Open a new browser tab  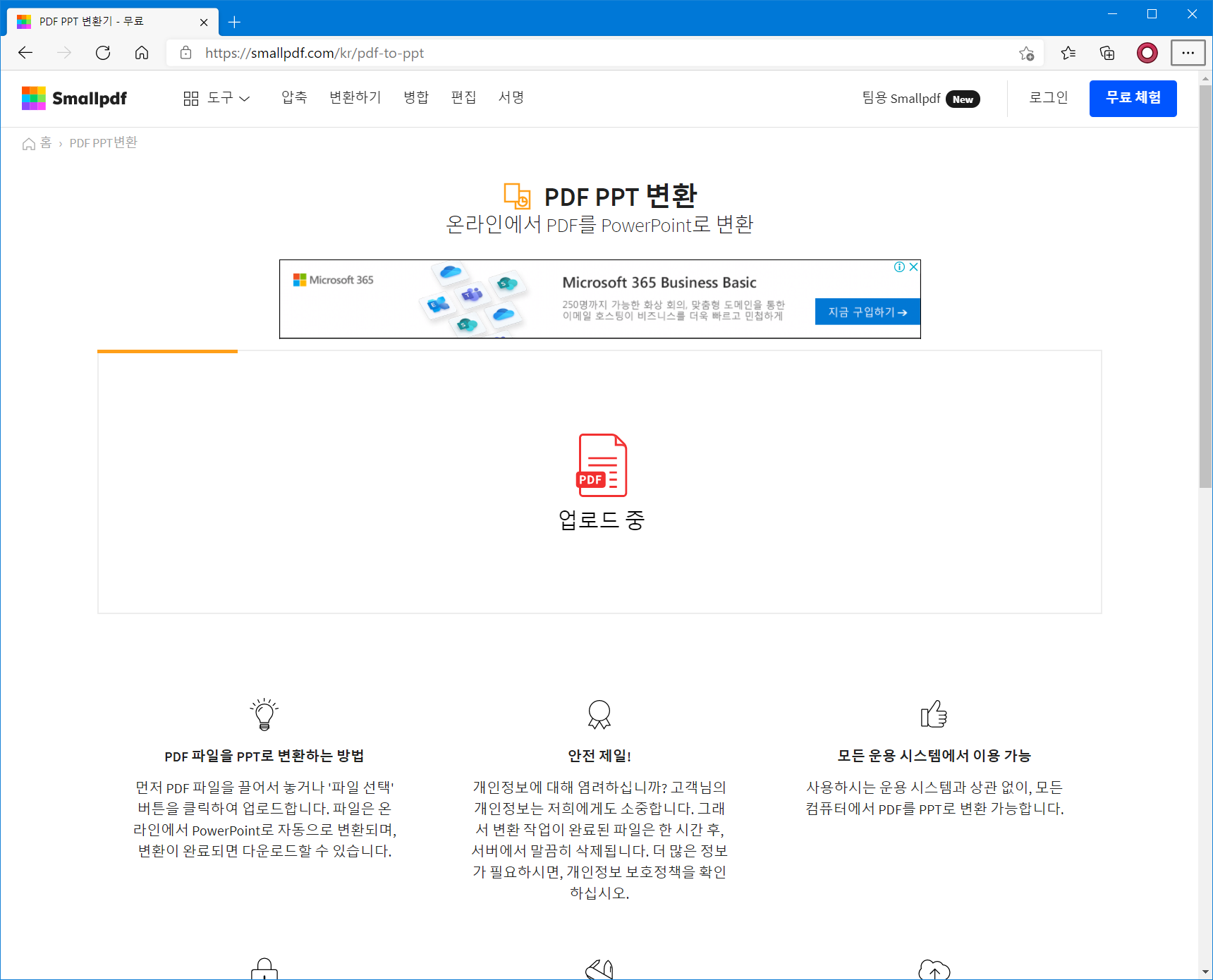pyautogui.click(x=235, y=22)
